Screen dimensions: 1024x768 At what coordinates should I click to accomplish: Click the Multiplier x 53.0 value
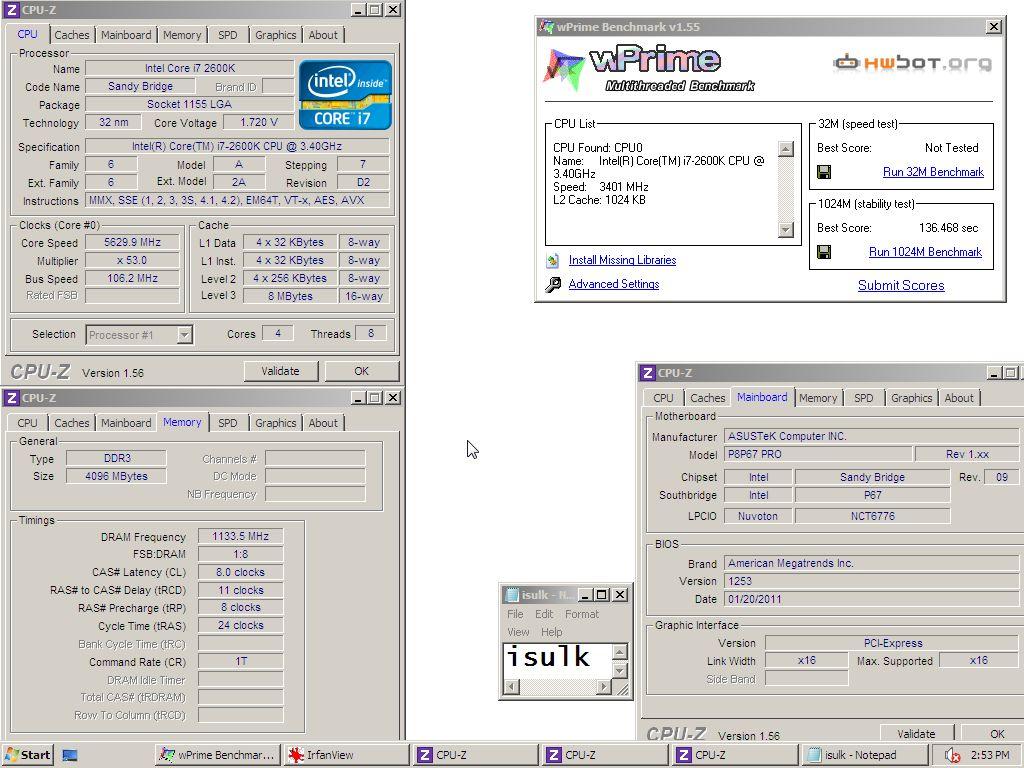click(x=133, y=260)
